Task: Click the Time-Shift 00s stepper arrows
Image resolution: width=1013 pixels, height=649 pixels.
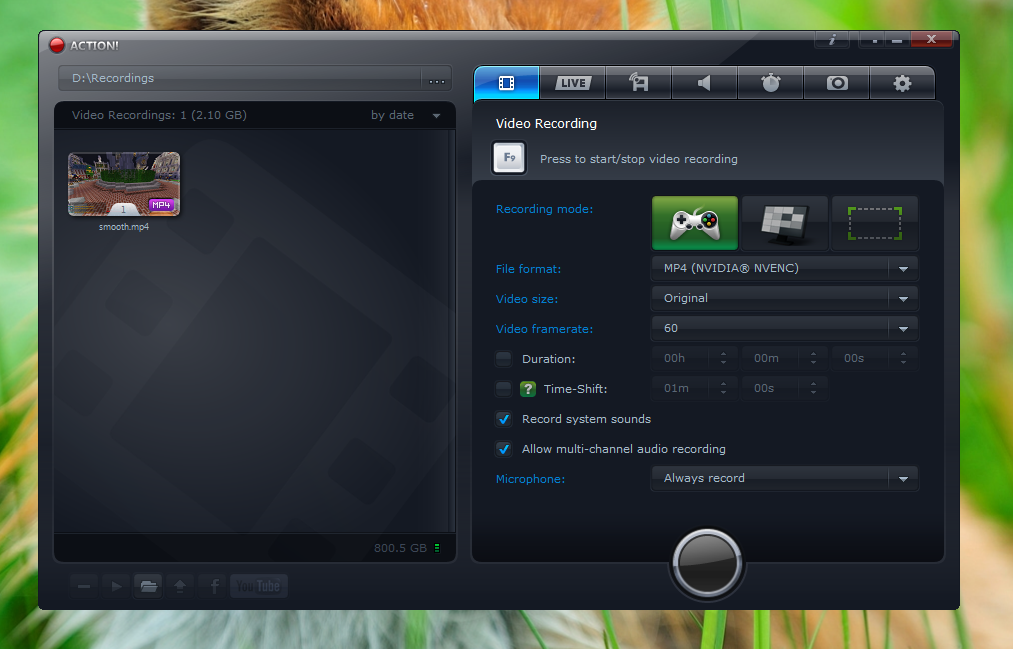Action: tap(813, 388)
